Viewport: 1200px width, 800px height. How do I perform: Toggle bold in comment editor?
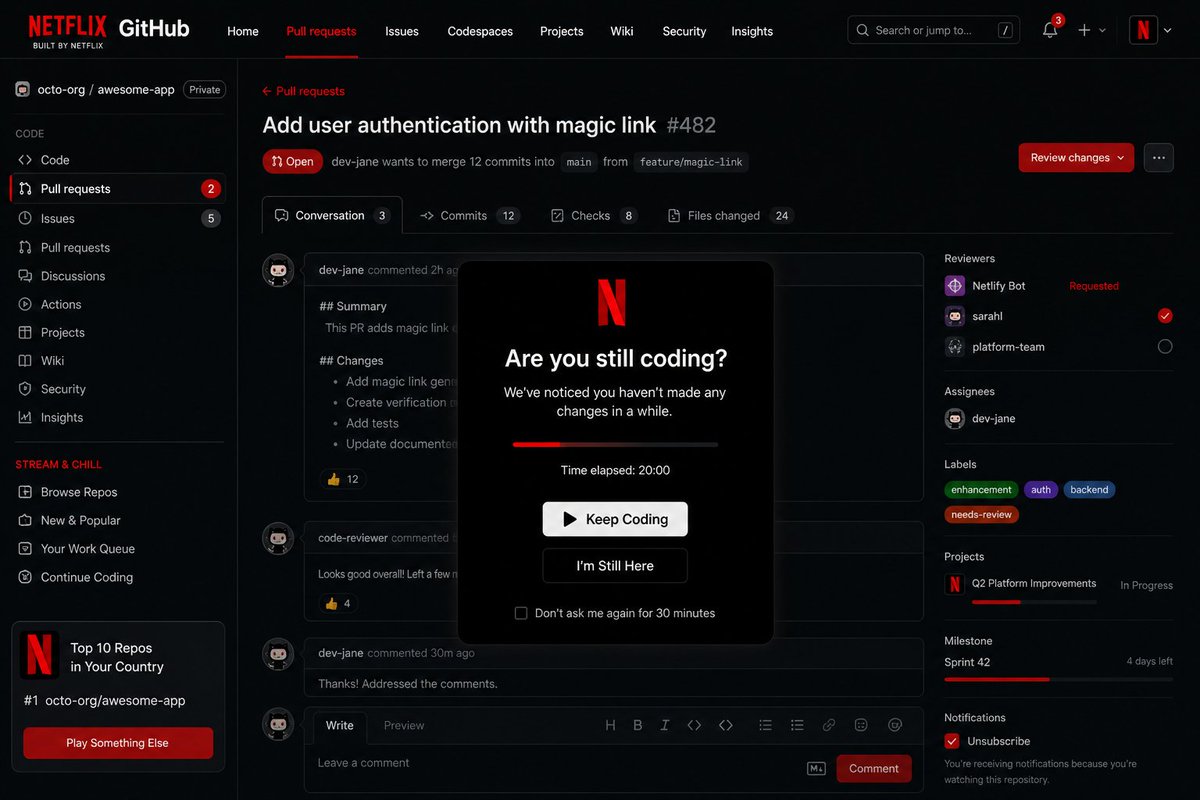(638, 725)
